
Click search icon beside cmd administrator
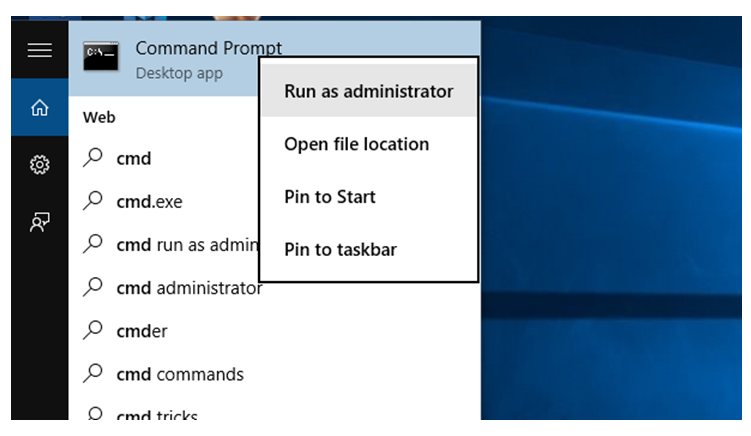tap(93, 287)
